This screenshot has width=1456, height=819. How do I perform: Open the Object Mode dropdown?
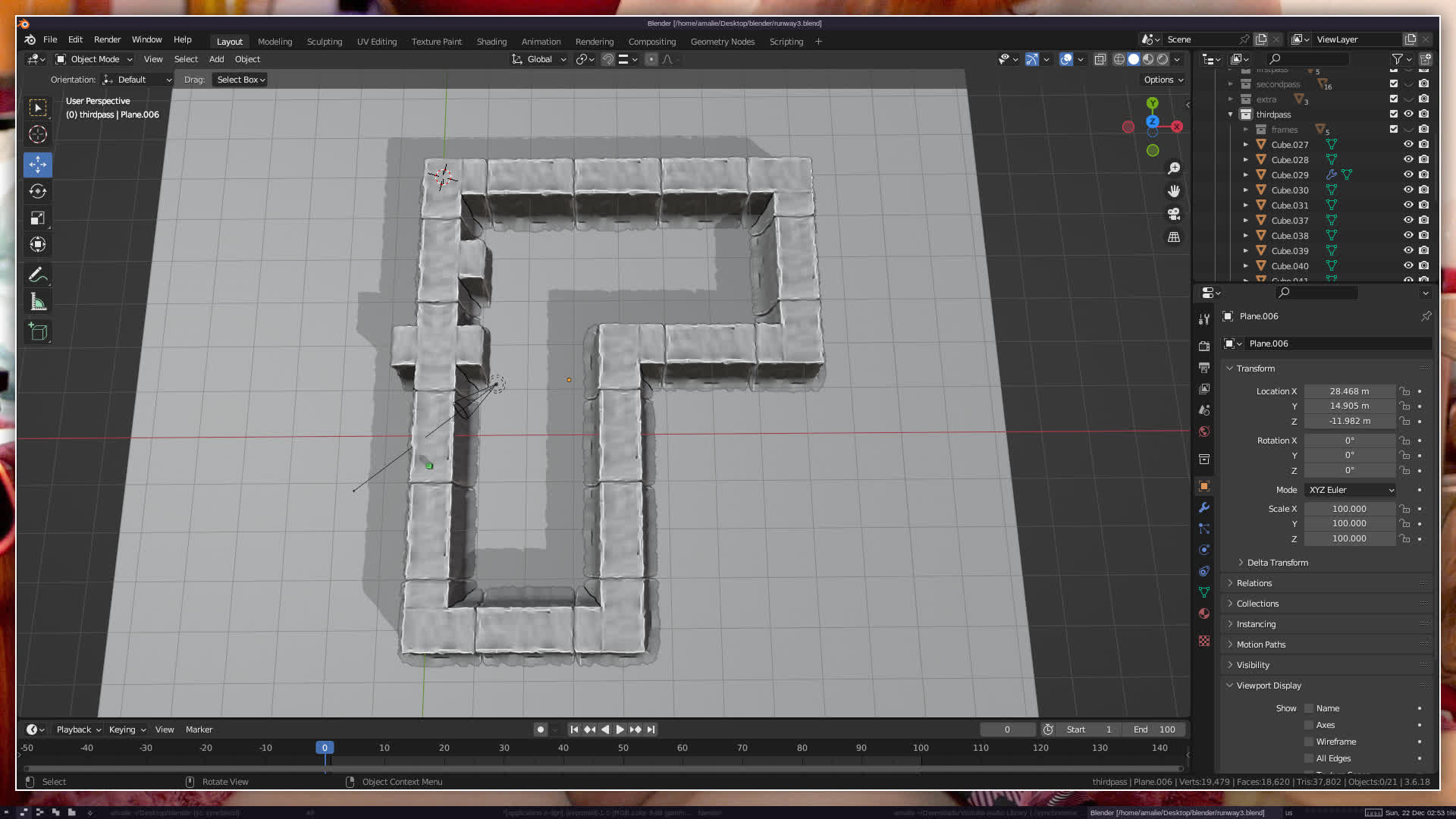tap(94, 59)
